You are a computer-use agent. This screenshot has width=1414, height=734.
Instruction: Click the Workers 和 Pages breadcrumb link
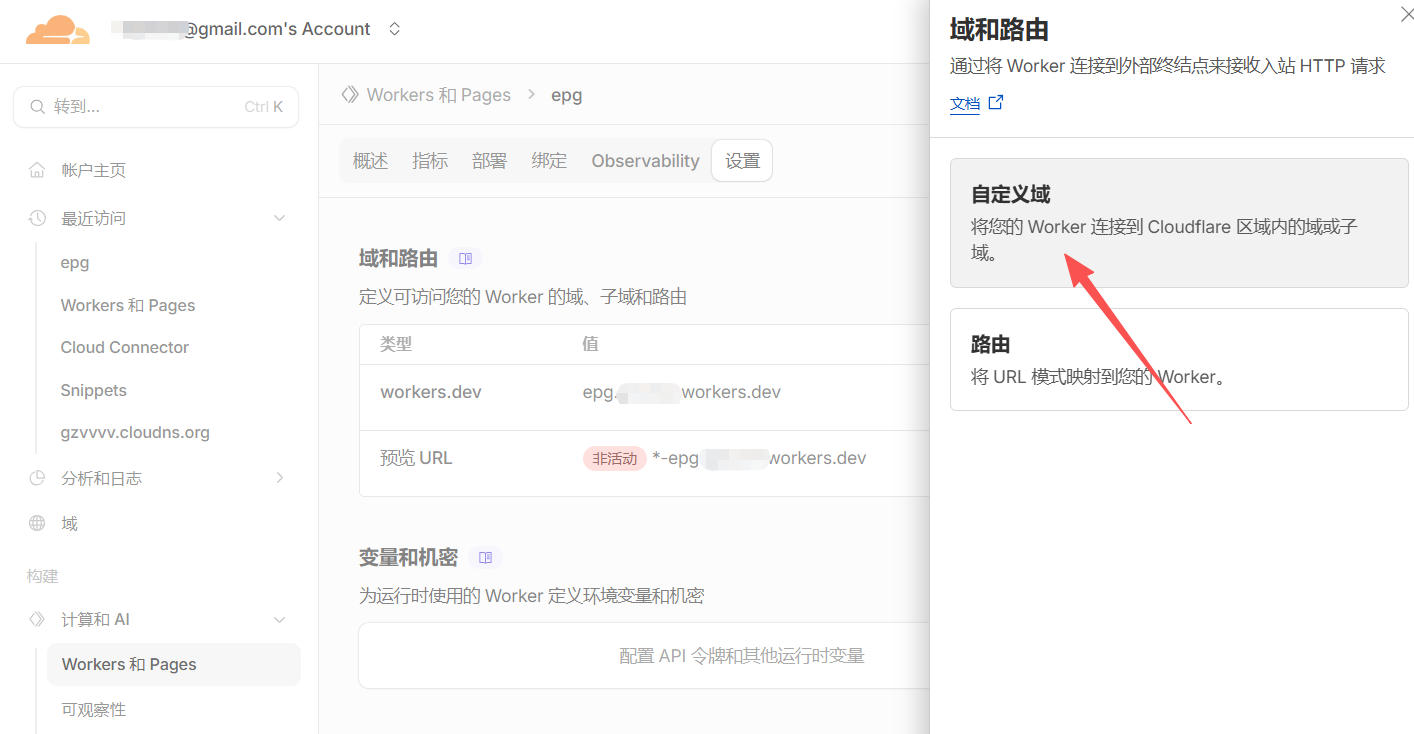point(438,95)
